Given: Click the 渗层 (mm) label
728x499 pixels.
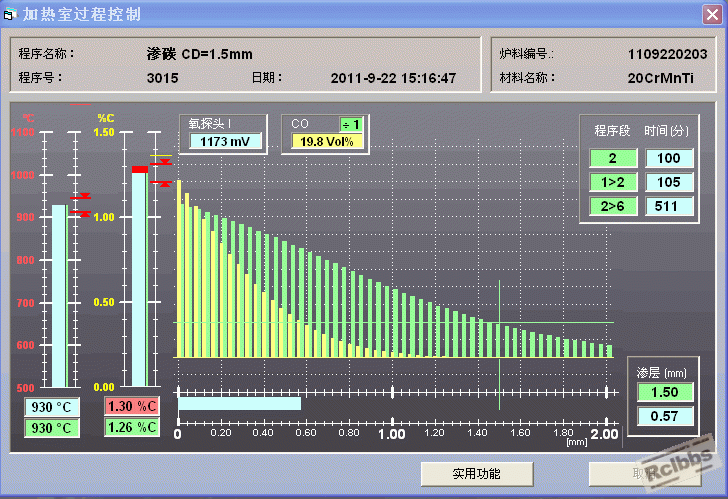Looking at the screenshot, I should 661,373.
